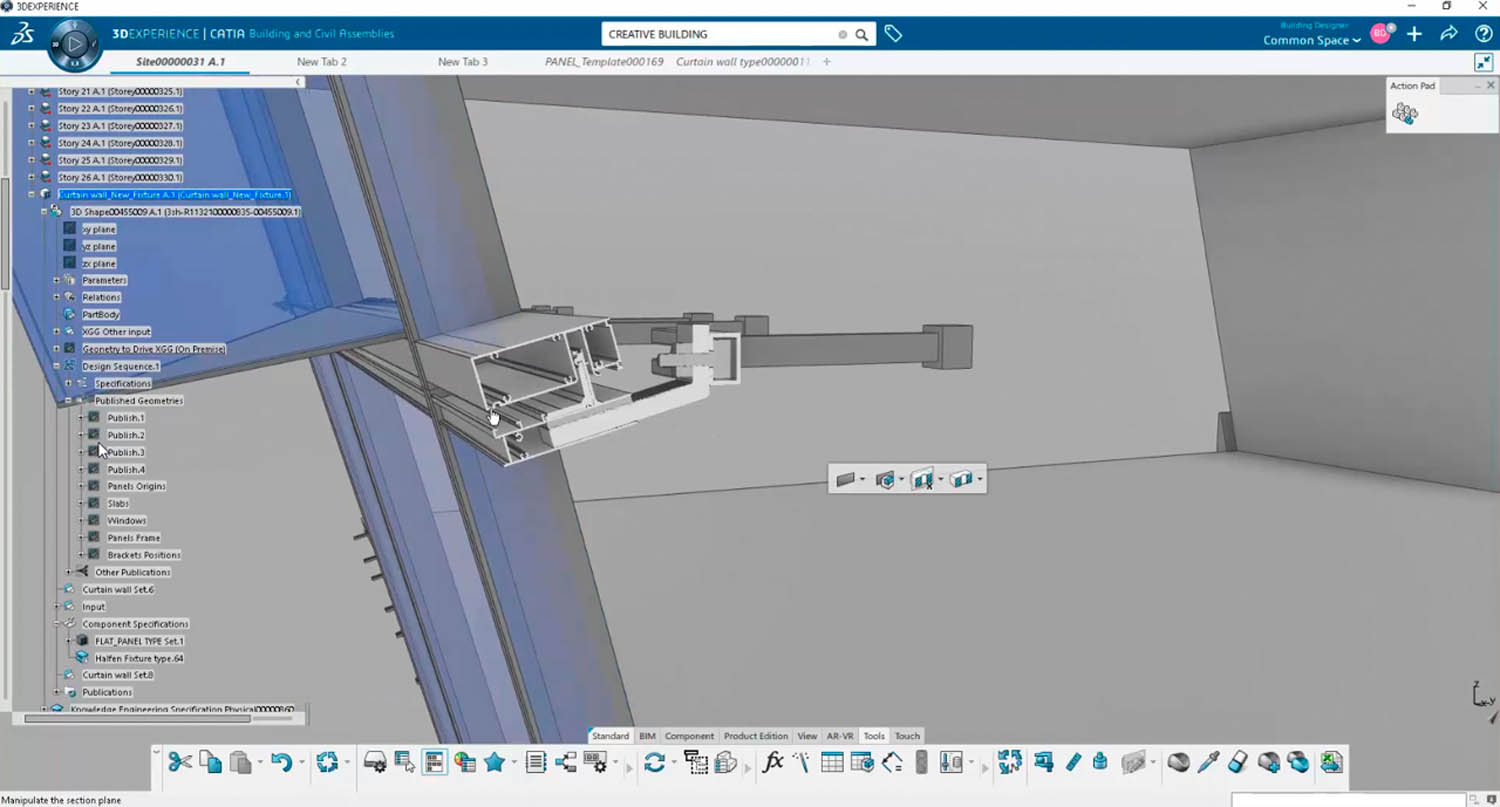Switch to the BIM toolbar tab
Image resolution: width=1500 pixels, height=807 pixels.
click(x=647, y=736)
